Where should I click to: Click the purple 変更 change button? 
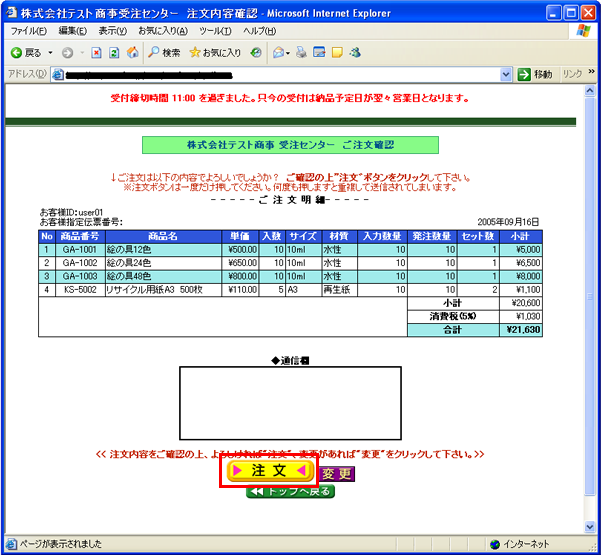tap(337, 474)
